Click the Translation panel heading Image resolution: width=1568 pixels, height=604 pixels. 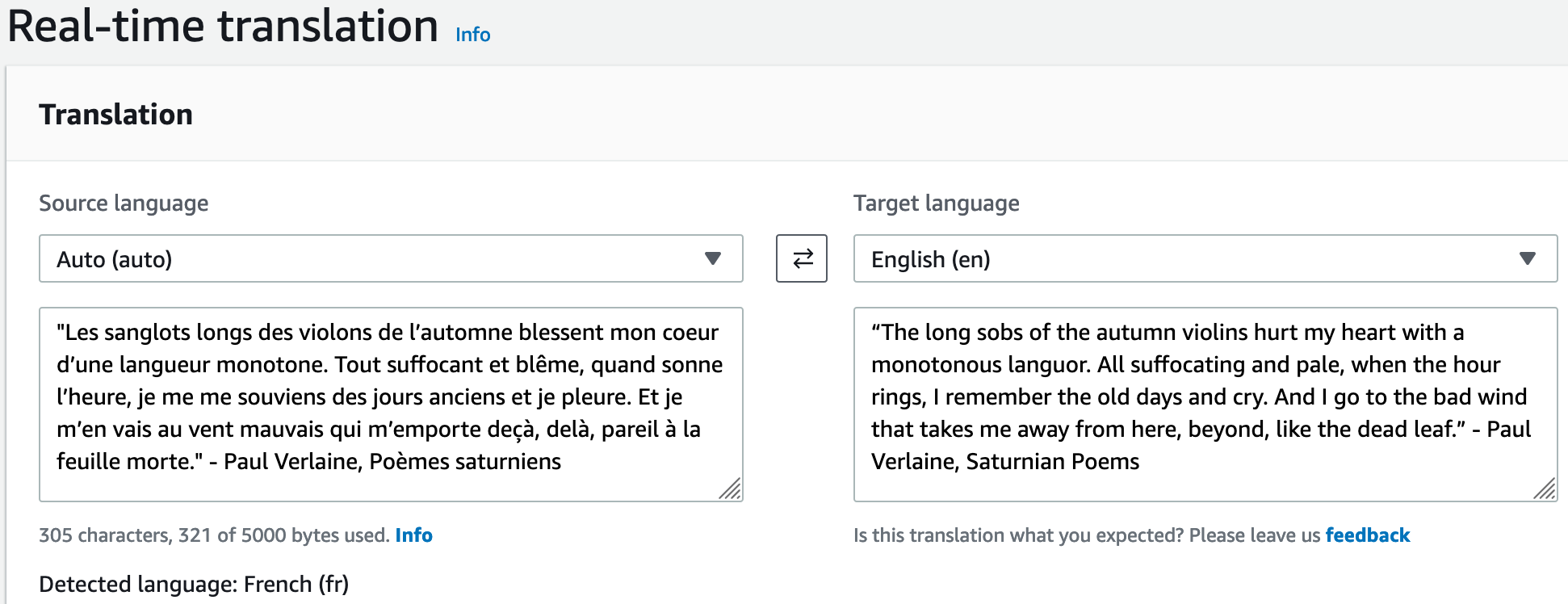point(115,115)
